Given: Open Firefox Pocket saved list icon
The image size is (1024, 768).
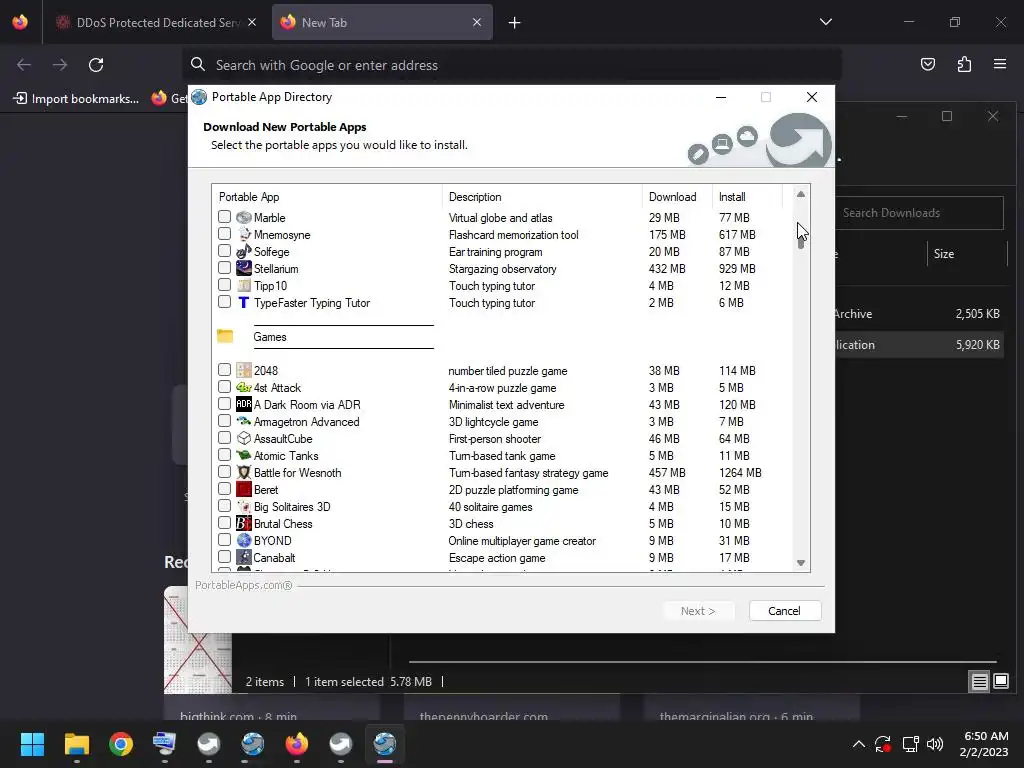Looking at the screenshot, I should tap(927, 64).
